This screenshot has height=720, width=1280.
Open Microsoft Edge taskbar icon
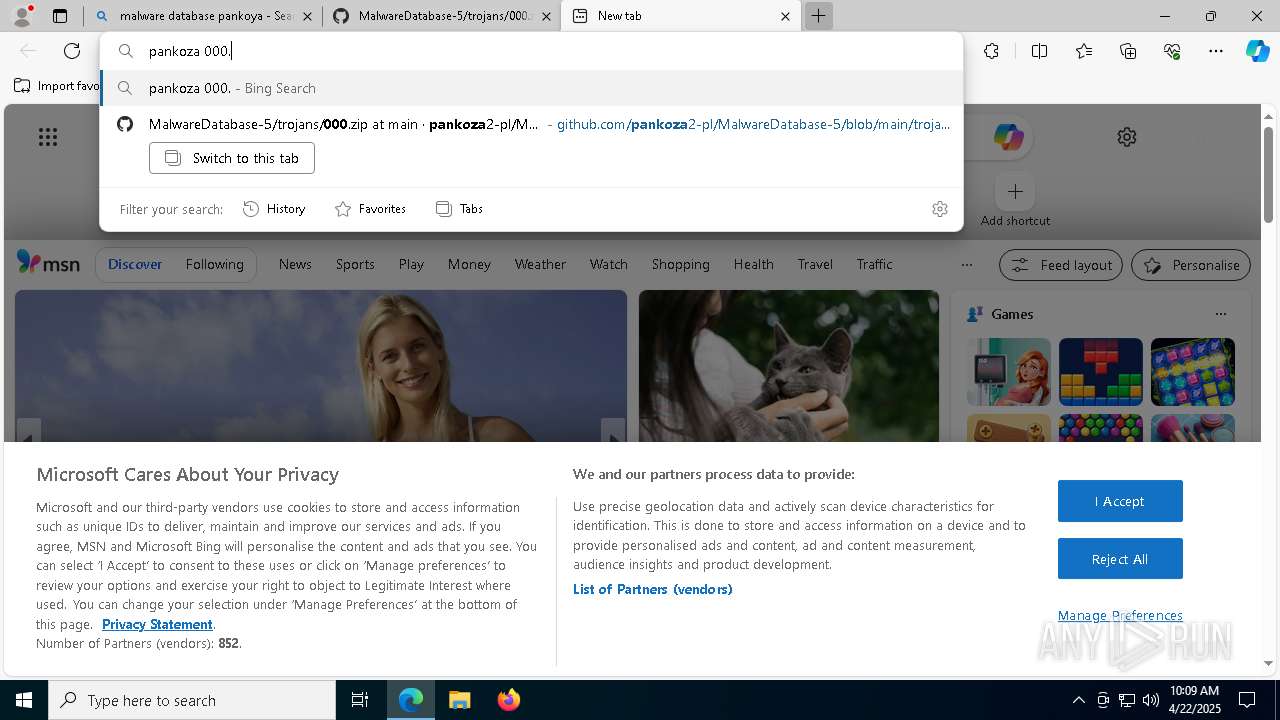[411, 700]
